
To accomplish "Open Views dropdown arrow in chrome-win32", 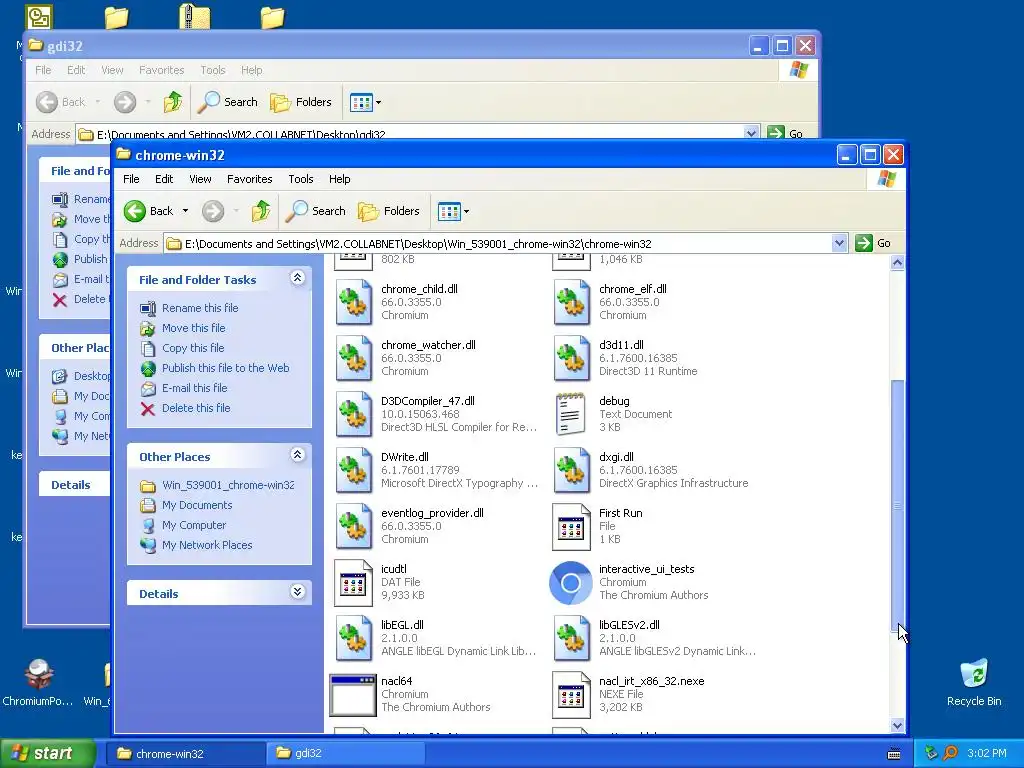I will 466,212.
